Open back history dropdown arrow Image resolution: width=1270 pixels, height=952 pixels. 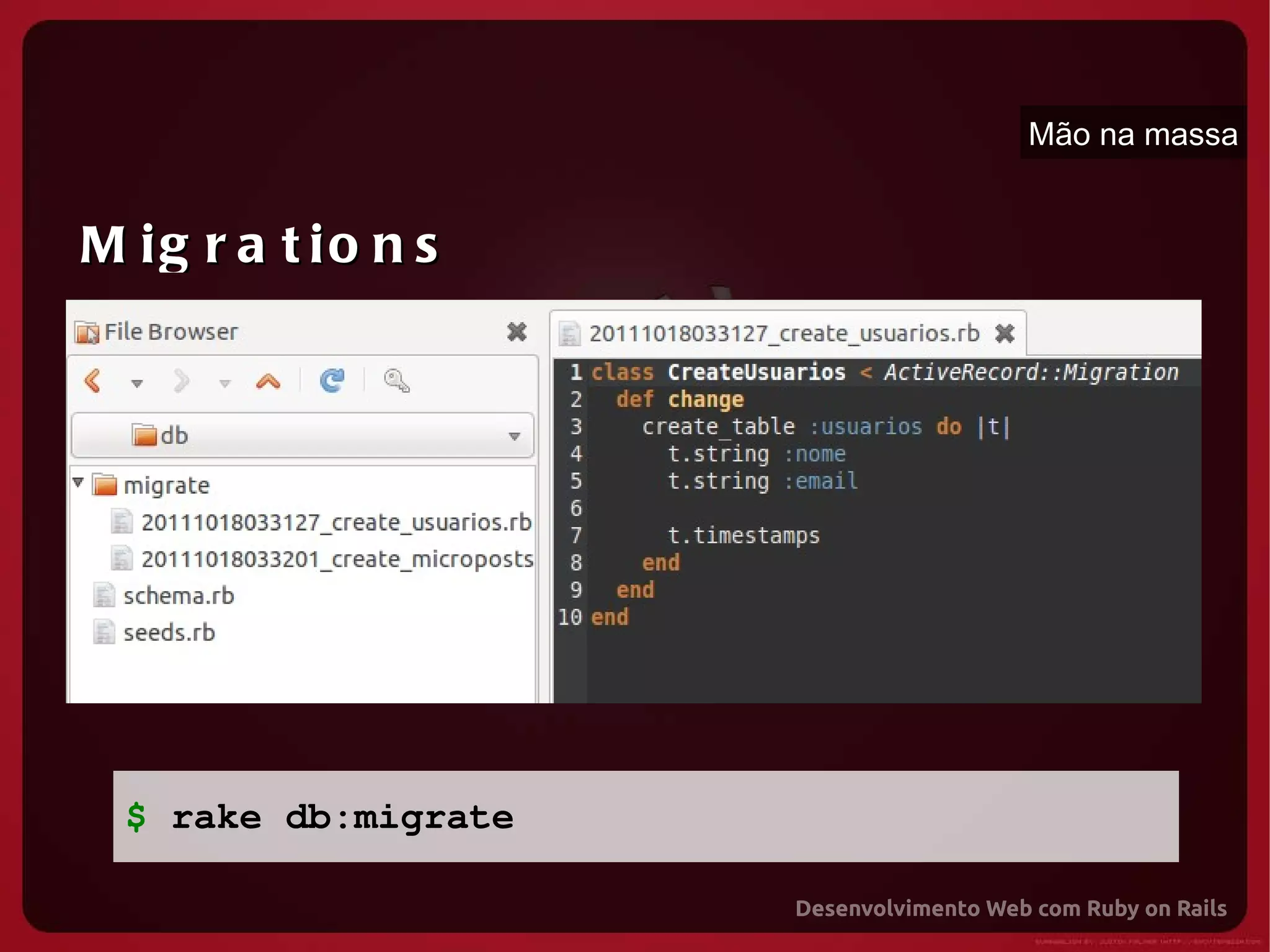click(137, 383)
